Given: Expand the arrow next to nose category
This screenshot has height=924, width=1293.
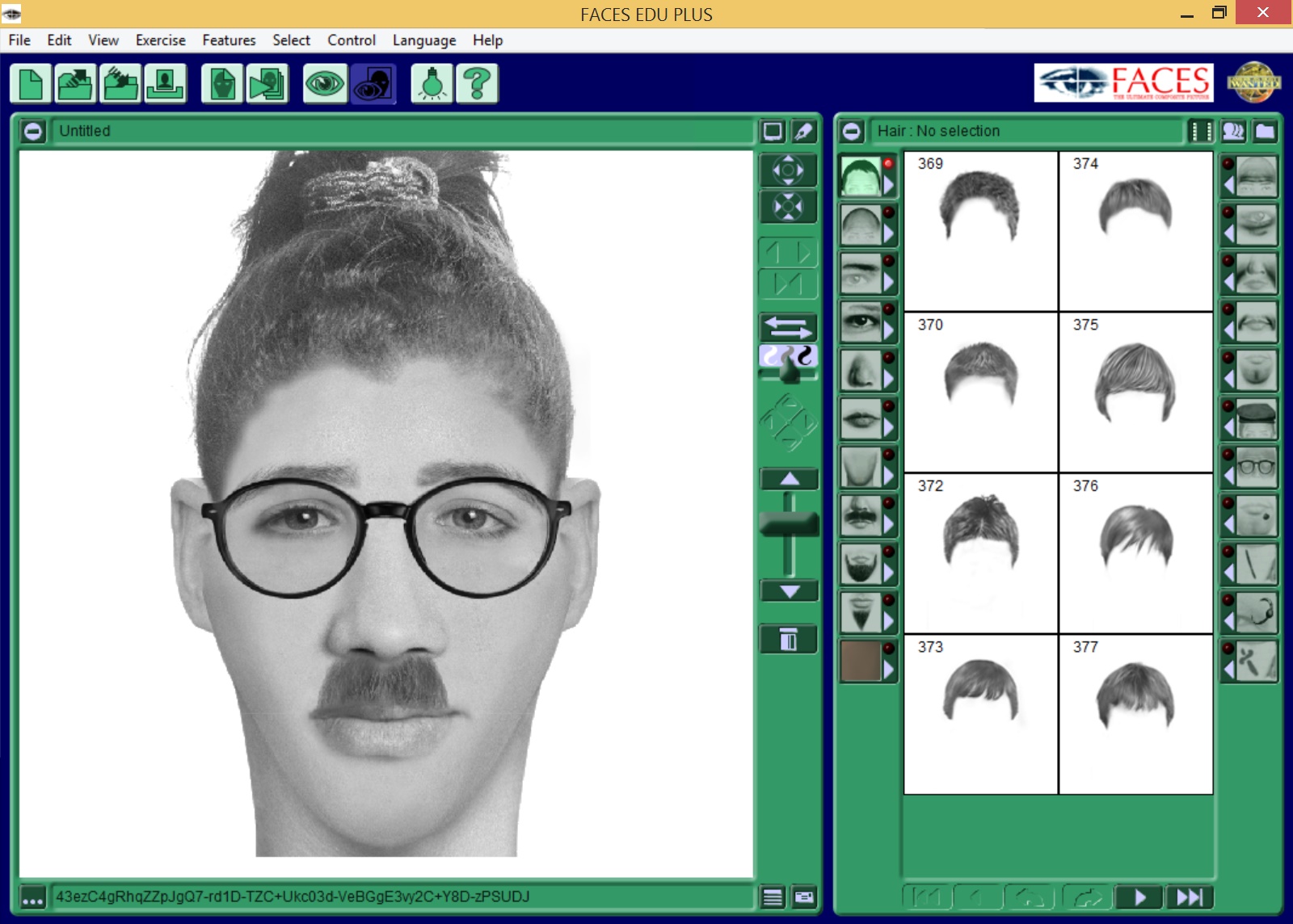Looking at the screenshot, I should point(889,379).
